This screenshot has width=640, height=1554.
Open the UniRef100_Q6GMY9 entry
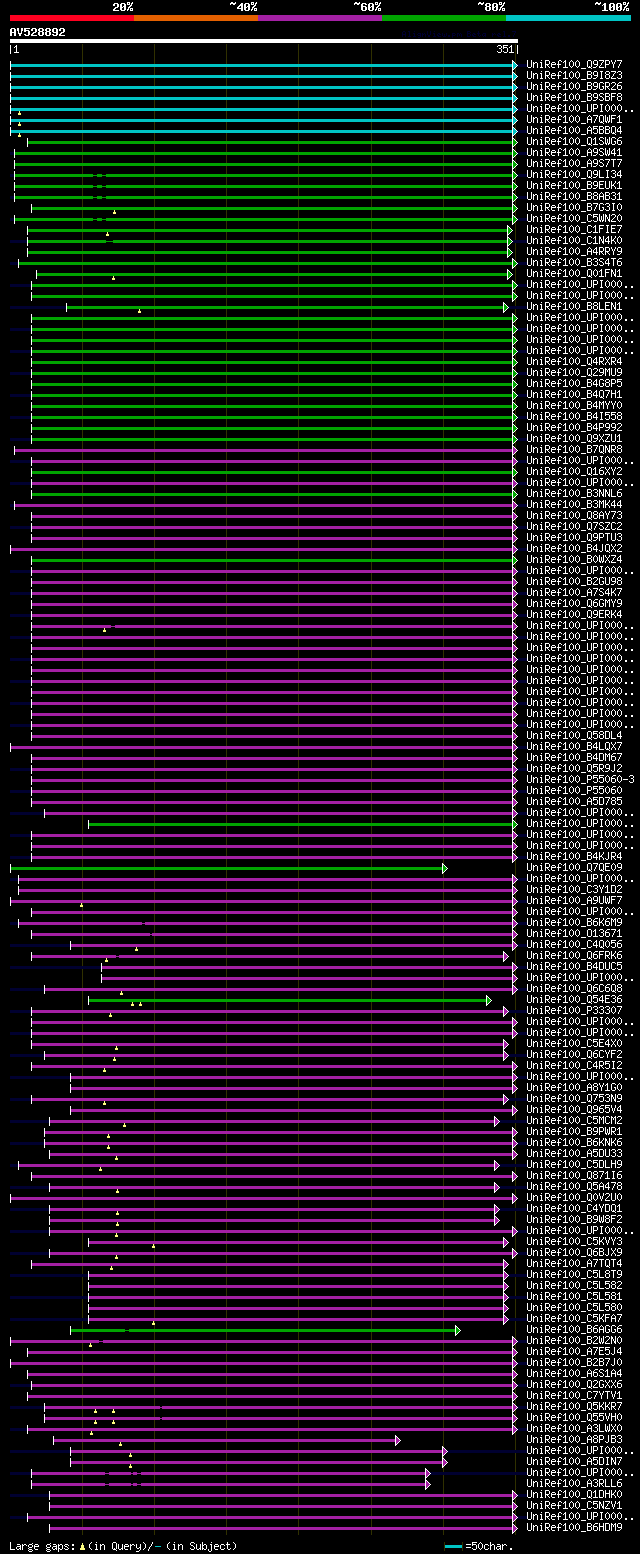click(574, 603)
